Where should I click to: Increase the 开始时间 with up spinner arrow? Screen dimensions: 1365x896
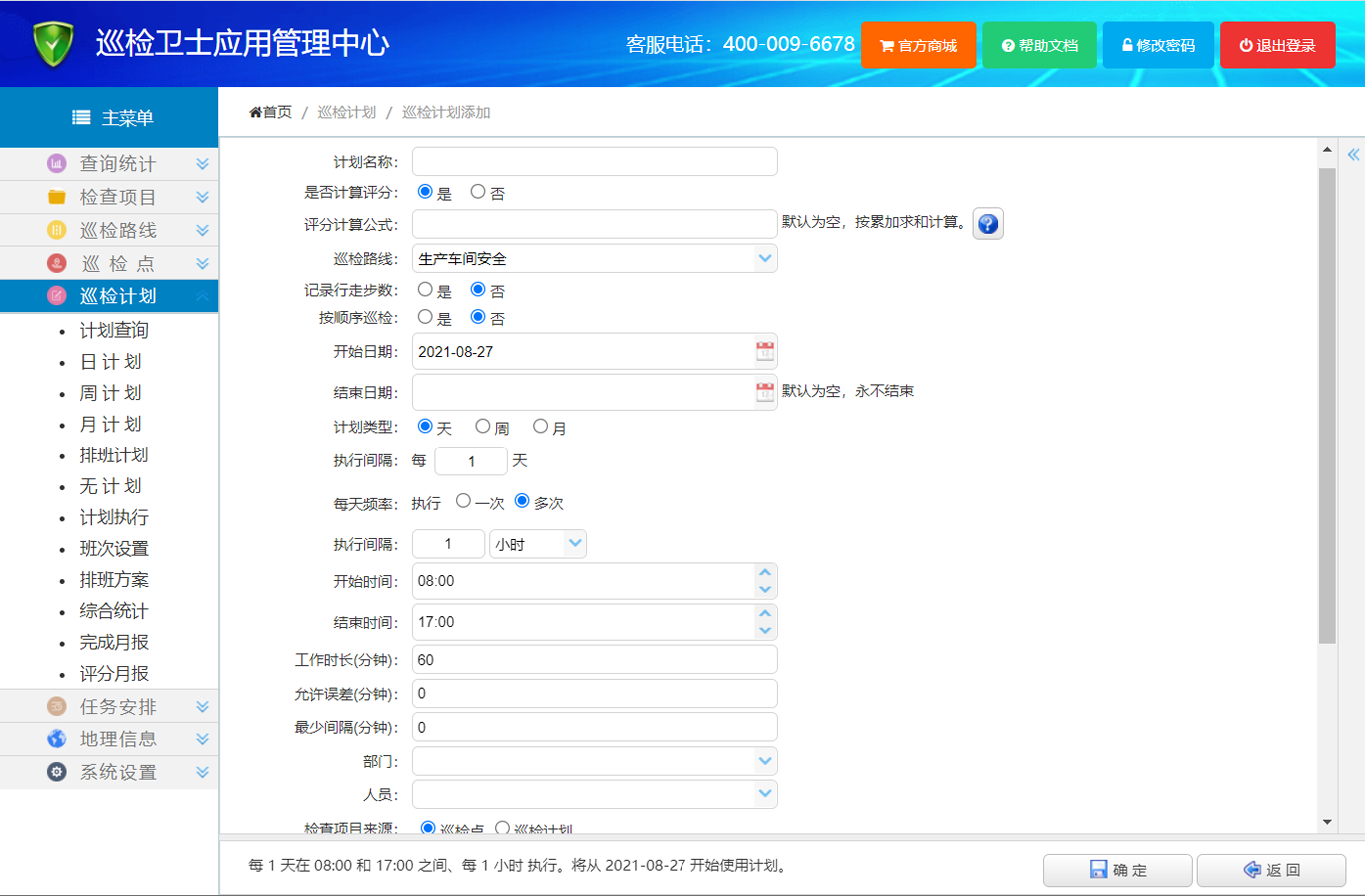(765, 573)
